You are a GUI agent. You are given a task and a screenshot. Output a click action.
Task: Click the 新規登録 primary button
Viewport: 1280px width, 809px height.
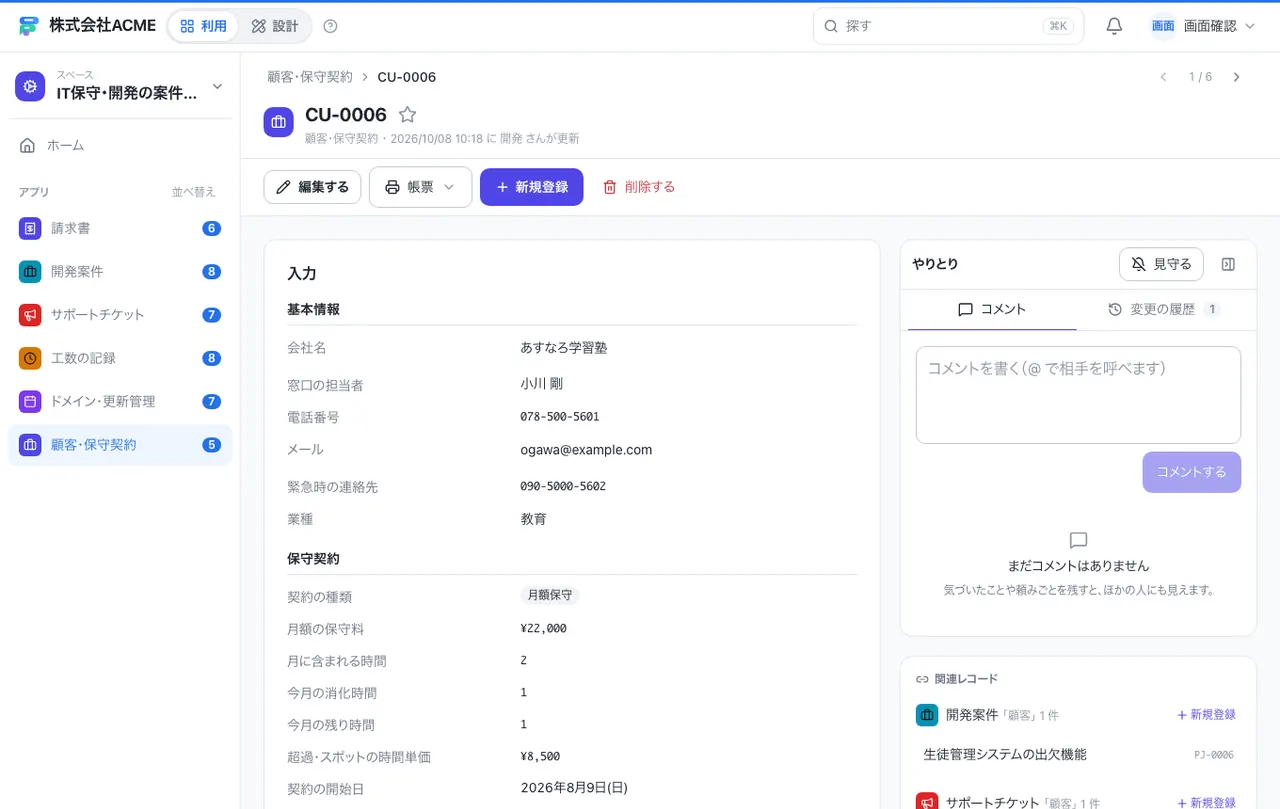coord(532,187)
